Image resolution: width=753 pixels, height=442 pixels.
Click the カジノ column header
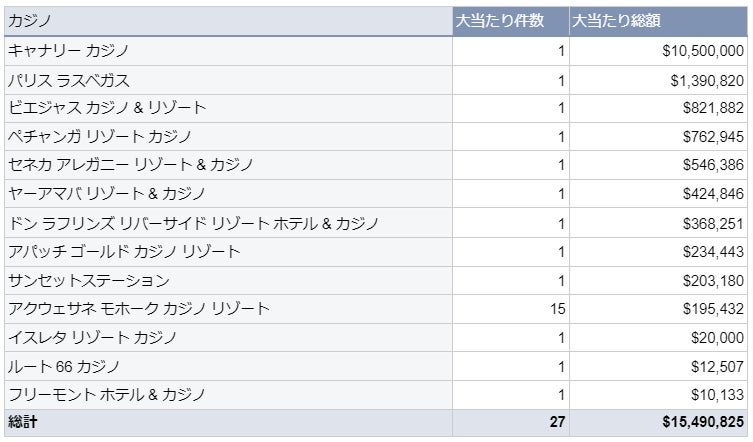click(x=228, y=21)
